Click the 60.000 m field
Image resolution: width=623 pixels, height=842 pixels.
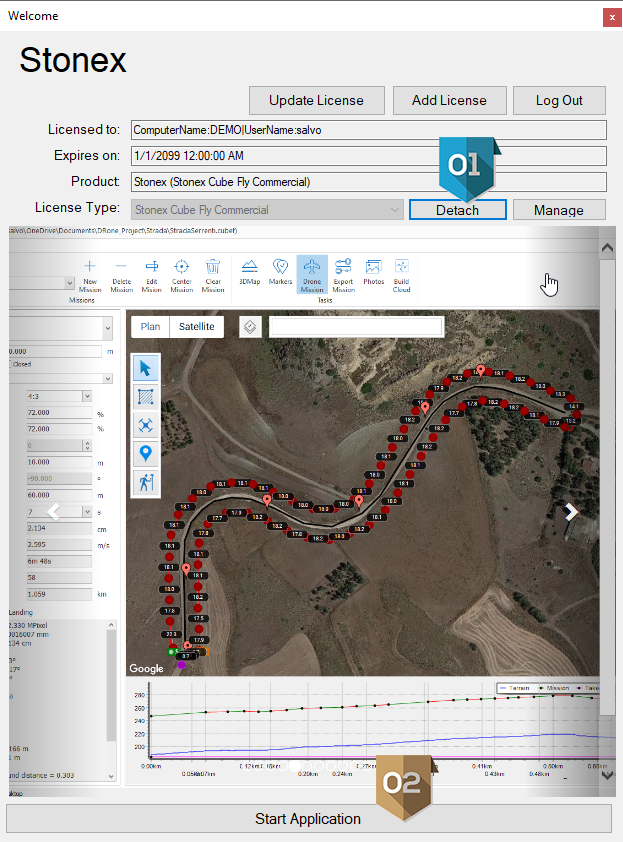pos(60,495)
